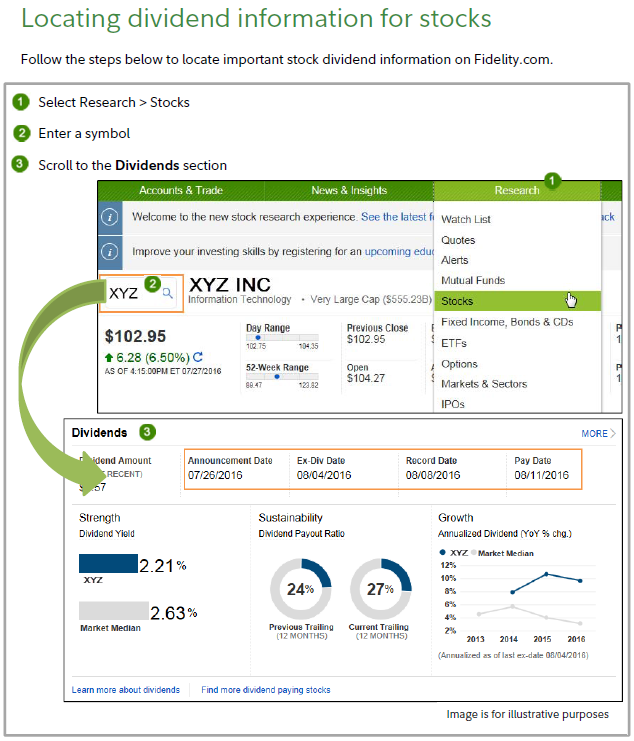The width and height of the screenshot is (634, 741).
Task: Click the info icon beside Welcome message
Action: coord(111,217)
